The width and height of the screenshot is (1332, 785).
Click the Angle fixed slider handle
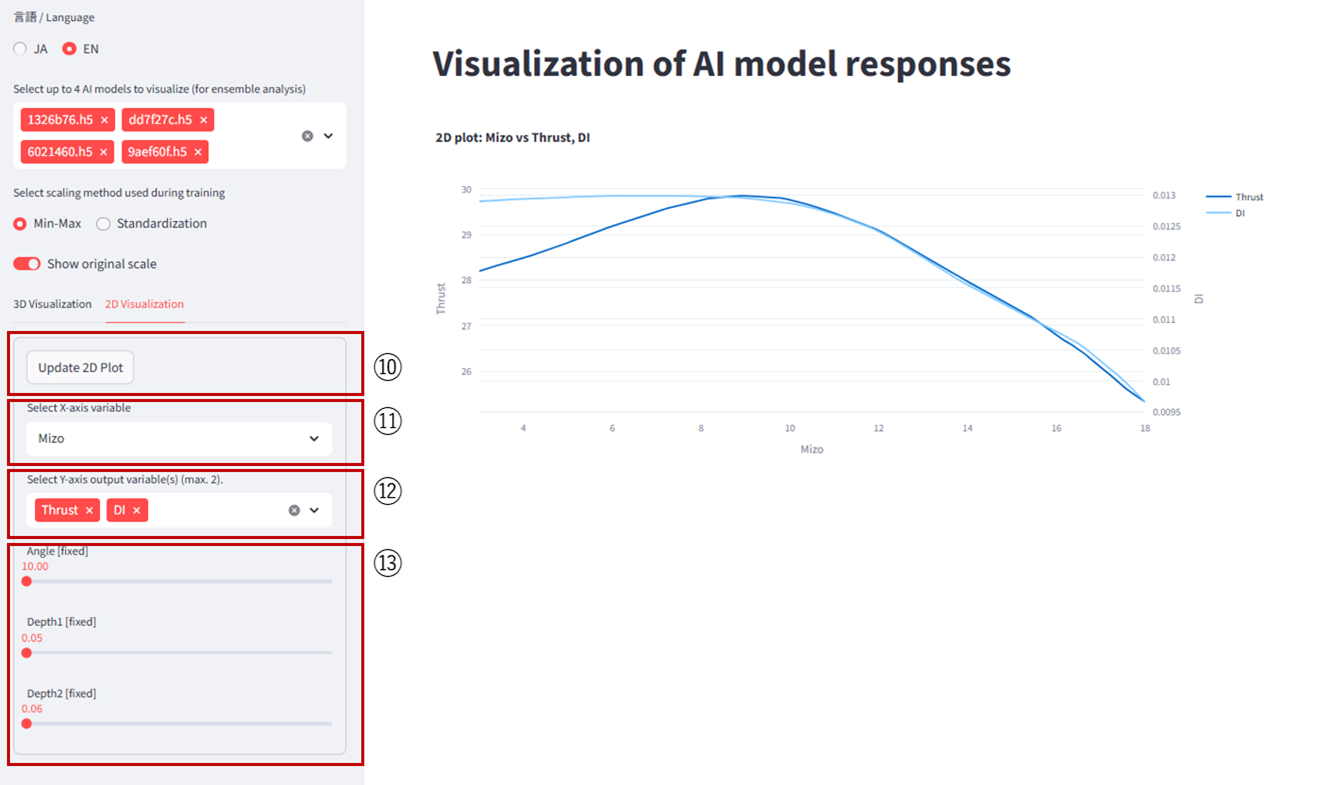click(27, 581)
